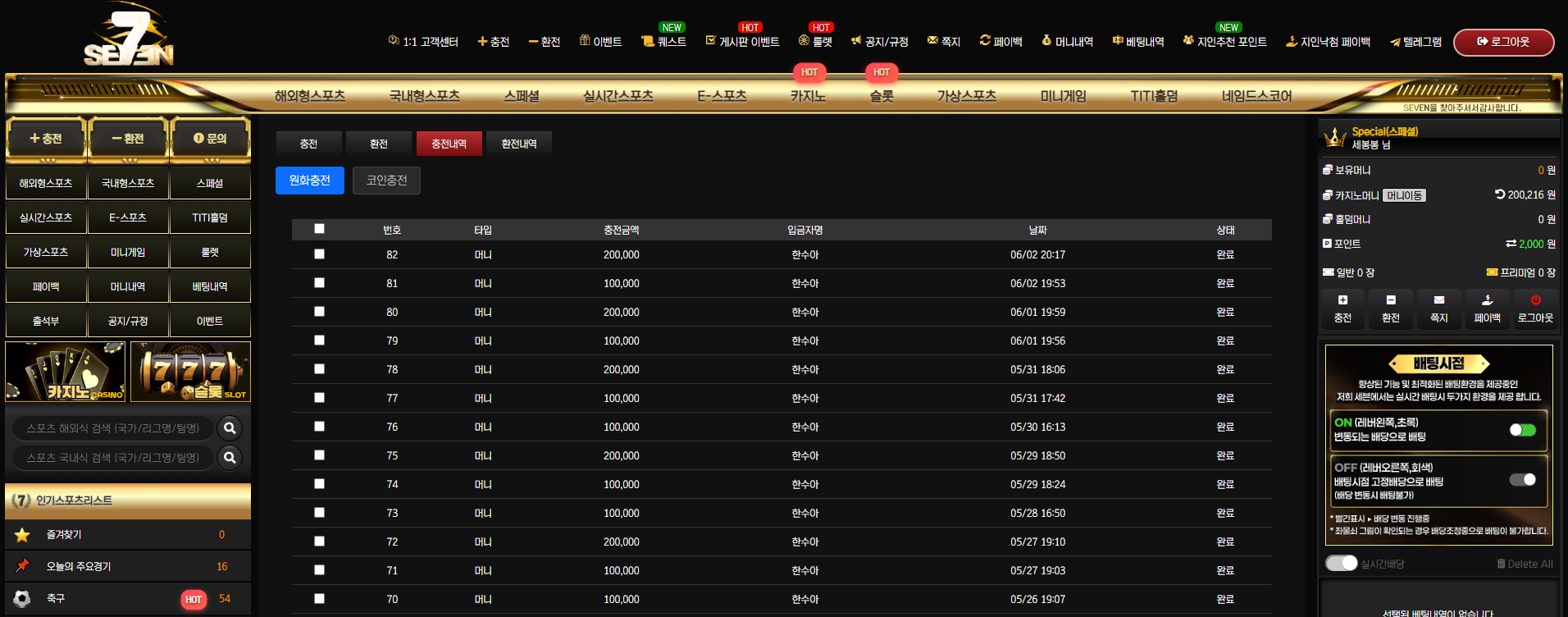Toggle the OFF fixed-odds betting switch
The height and width of the screenshot is (617, 1568).
point(1523,480)
